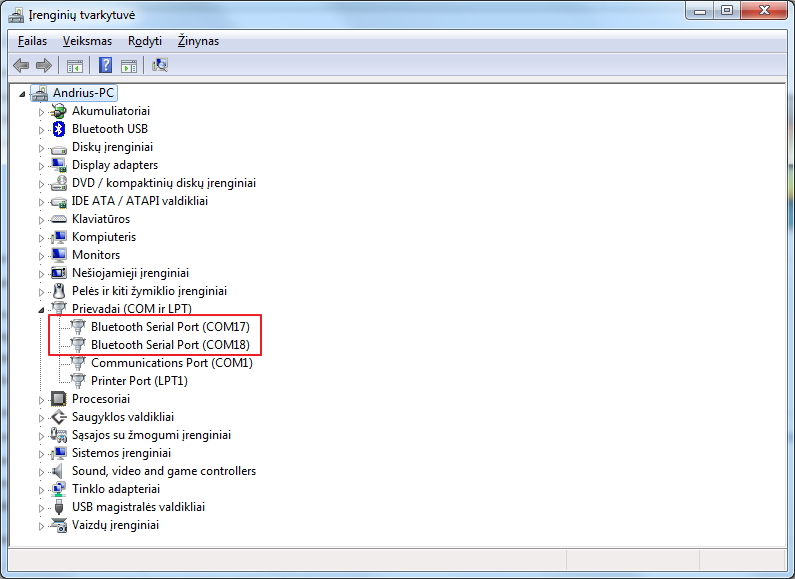Expand the Tinklo adapteriai category
This screenshot has height=579, width=795.
tap(41, 490)
